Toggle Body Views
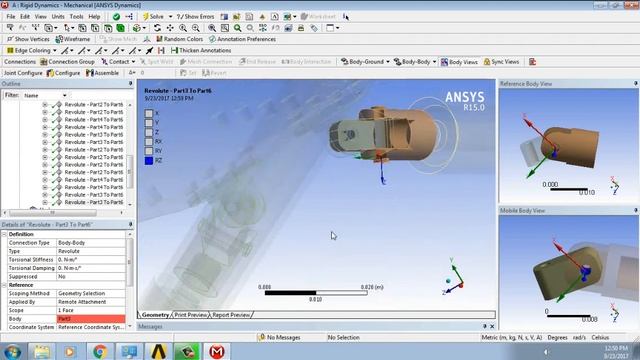640x360 pixels. pyautogui.click(x=459, y=62)
